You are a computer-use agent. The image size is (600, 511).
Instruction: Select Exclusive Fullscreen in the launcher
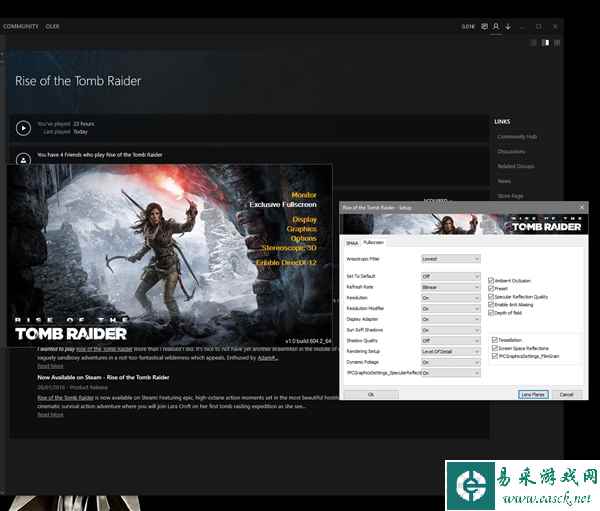(x=283, y=204)
